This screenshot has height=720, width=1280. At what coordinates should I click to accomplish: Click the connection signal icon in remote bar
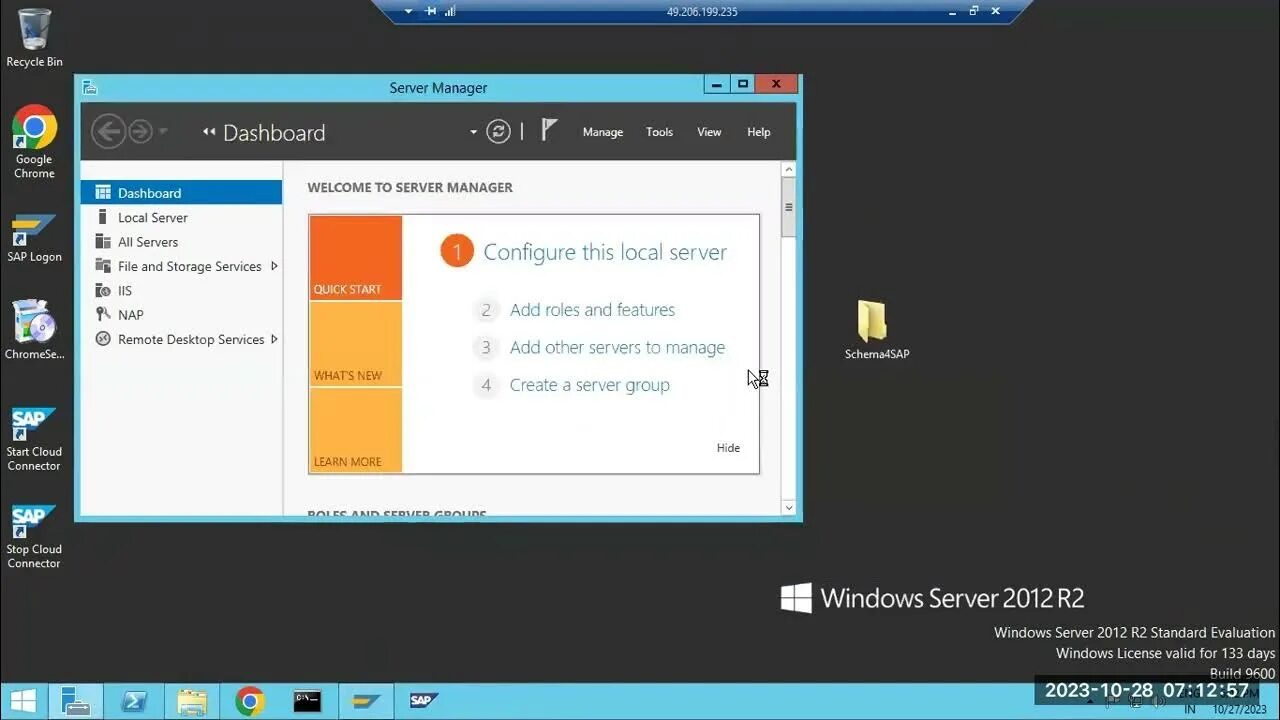coord(450,11)
